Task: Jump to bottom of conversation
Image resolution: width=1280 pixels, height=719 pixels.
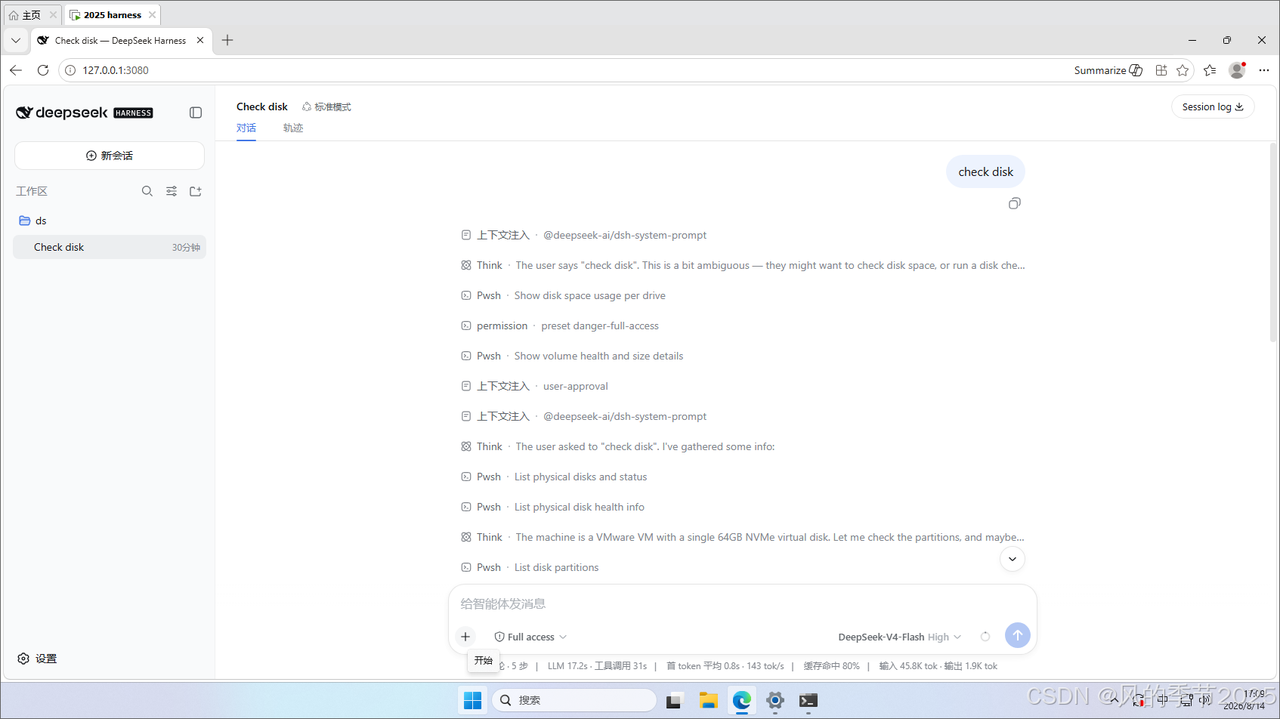Action: click(x=1012, y=559)
